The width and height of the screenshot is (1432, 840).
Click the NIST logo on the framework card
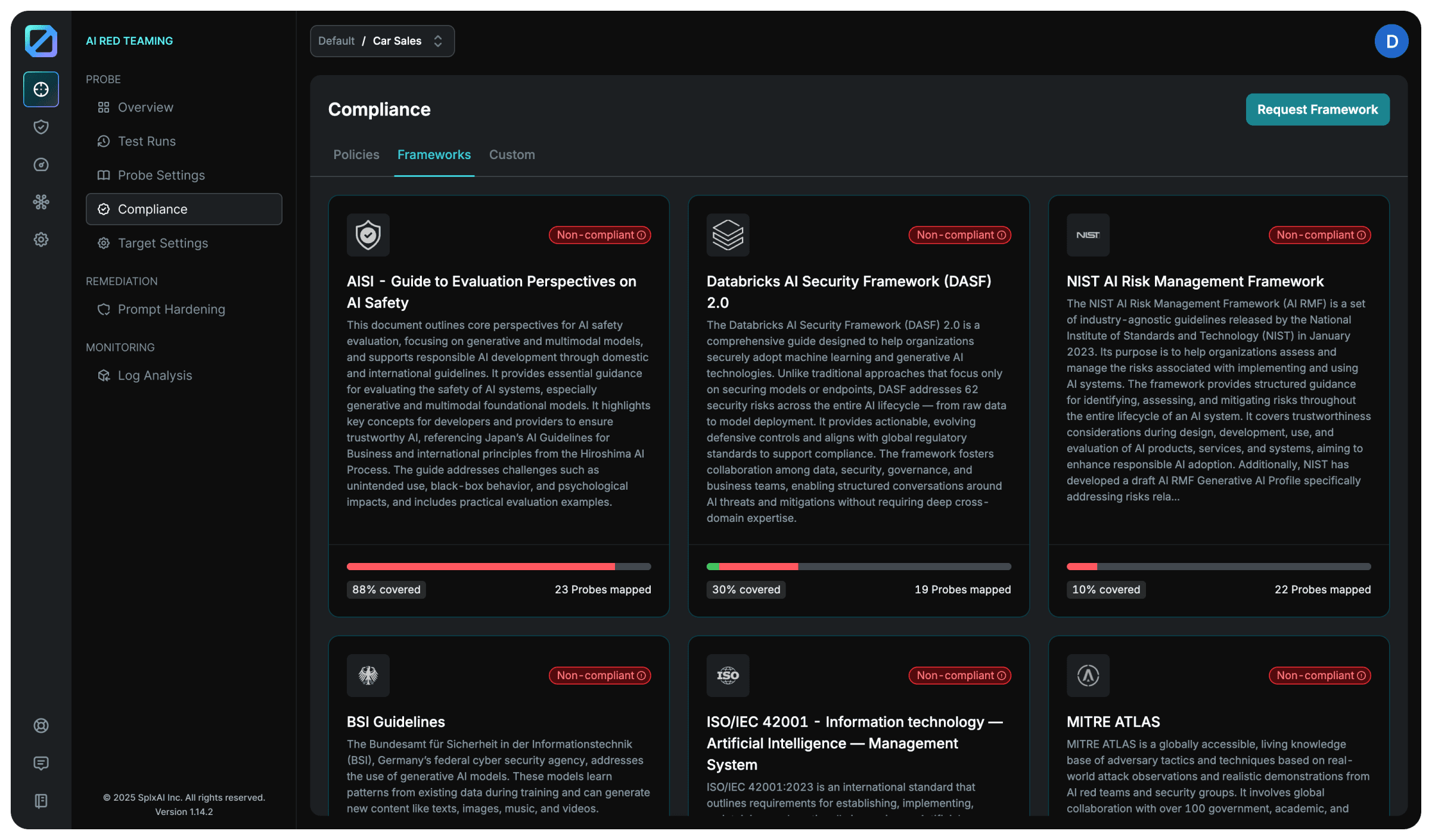click(x=1088, y=235)
